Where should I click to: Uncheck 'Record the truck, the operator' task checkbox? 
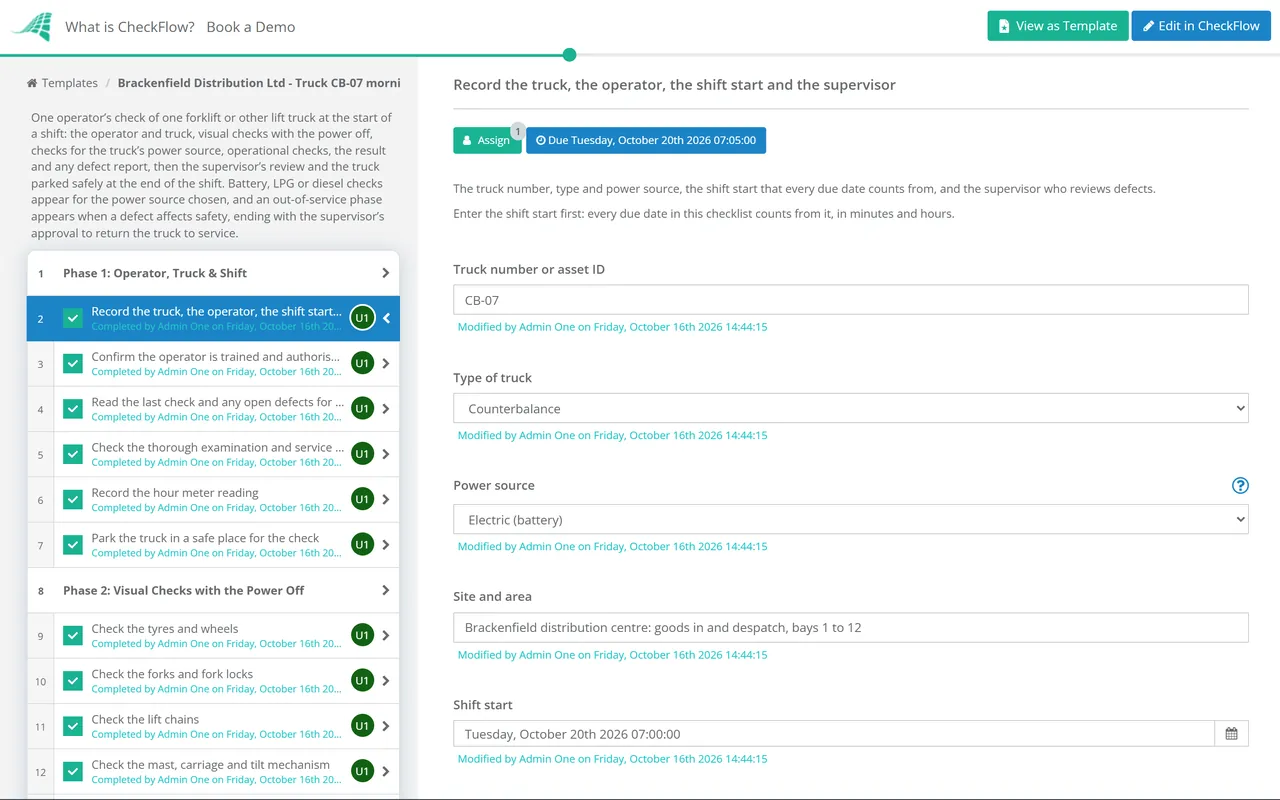[73, 318]
